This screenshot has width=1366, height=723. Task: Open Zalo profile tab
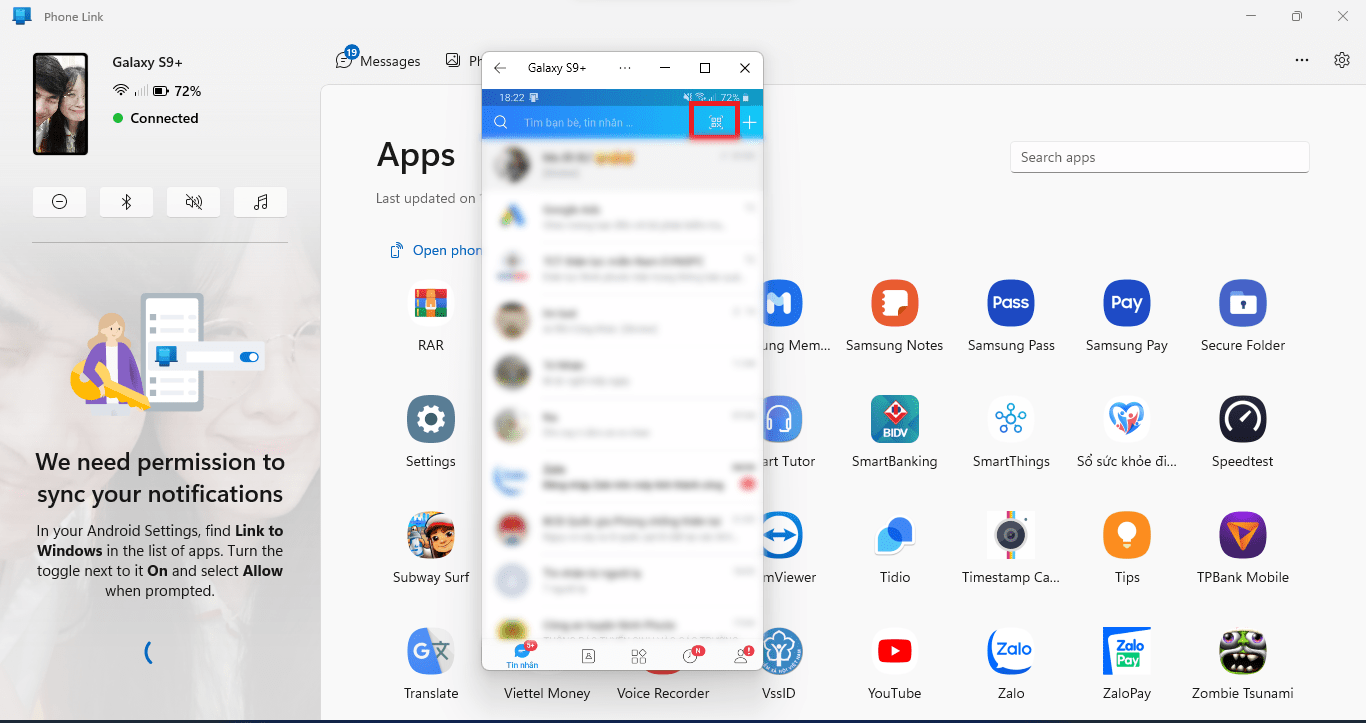742,656
